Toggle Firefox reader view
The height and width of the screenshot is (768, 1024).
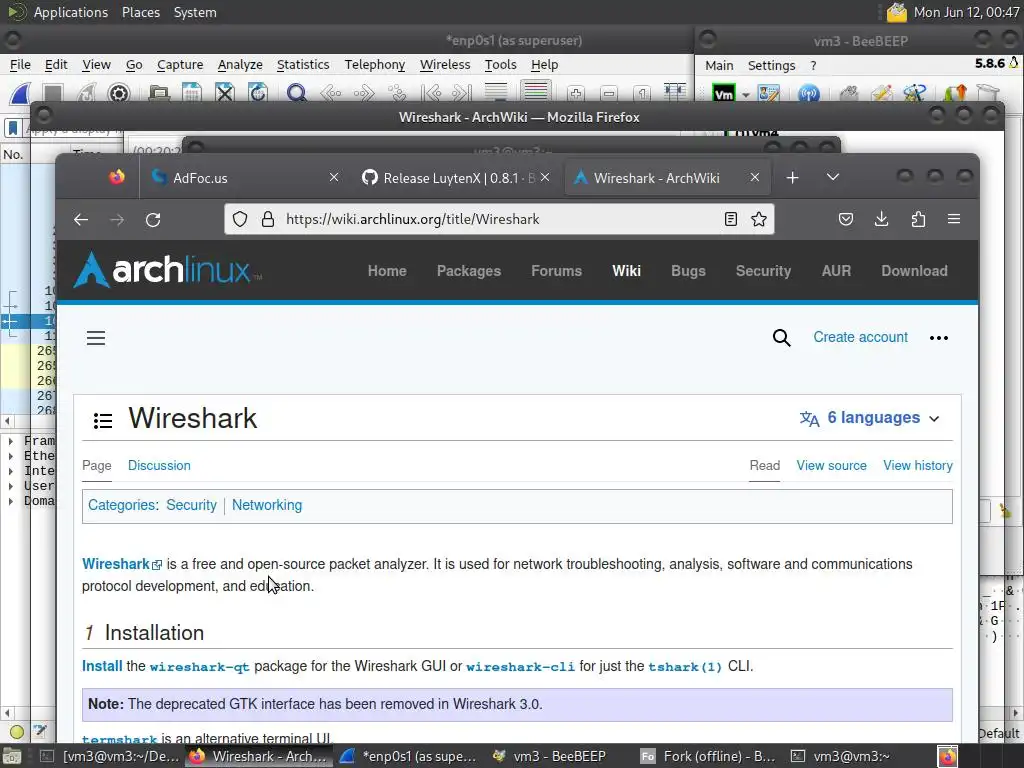tap(731, 219)
